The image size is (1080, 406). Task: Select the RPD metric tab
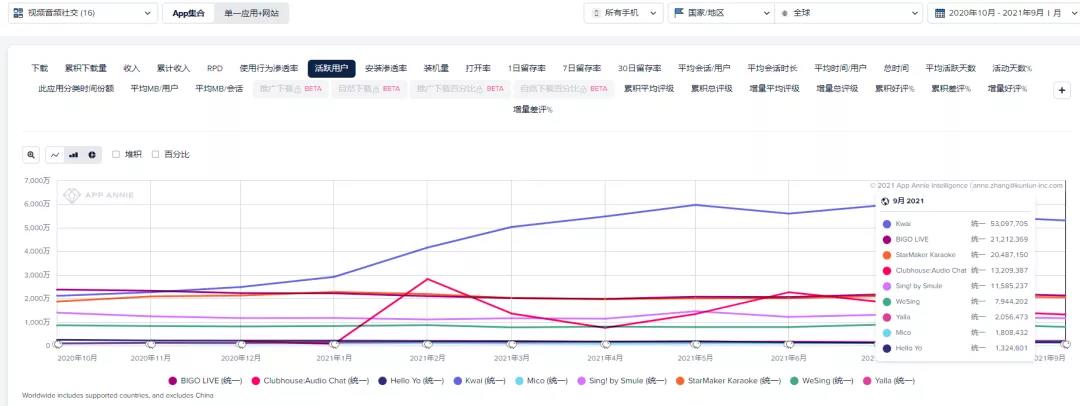point(215,68)
